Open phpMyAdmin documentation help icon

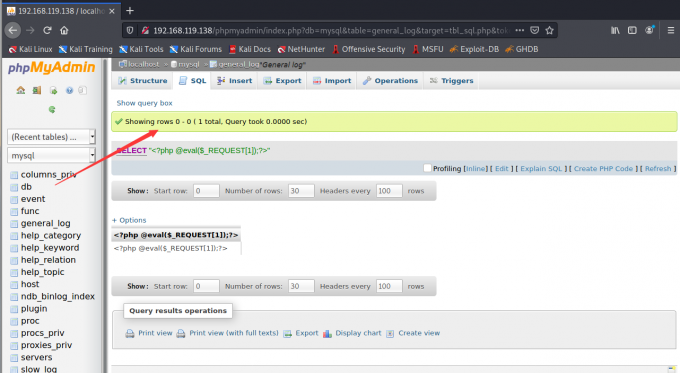[x=69, y=90]
